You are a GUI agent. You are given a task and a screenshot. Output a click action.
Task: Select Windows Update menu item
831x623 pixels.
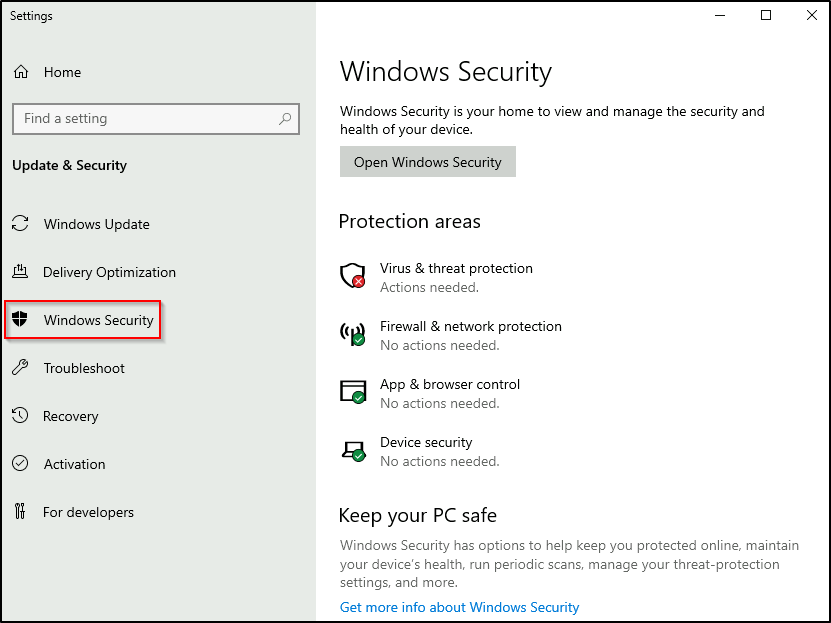[x=96, y=224]
